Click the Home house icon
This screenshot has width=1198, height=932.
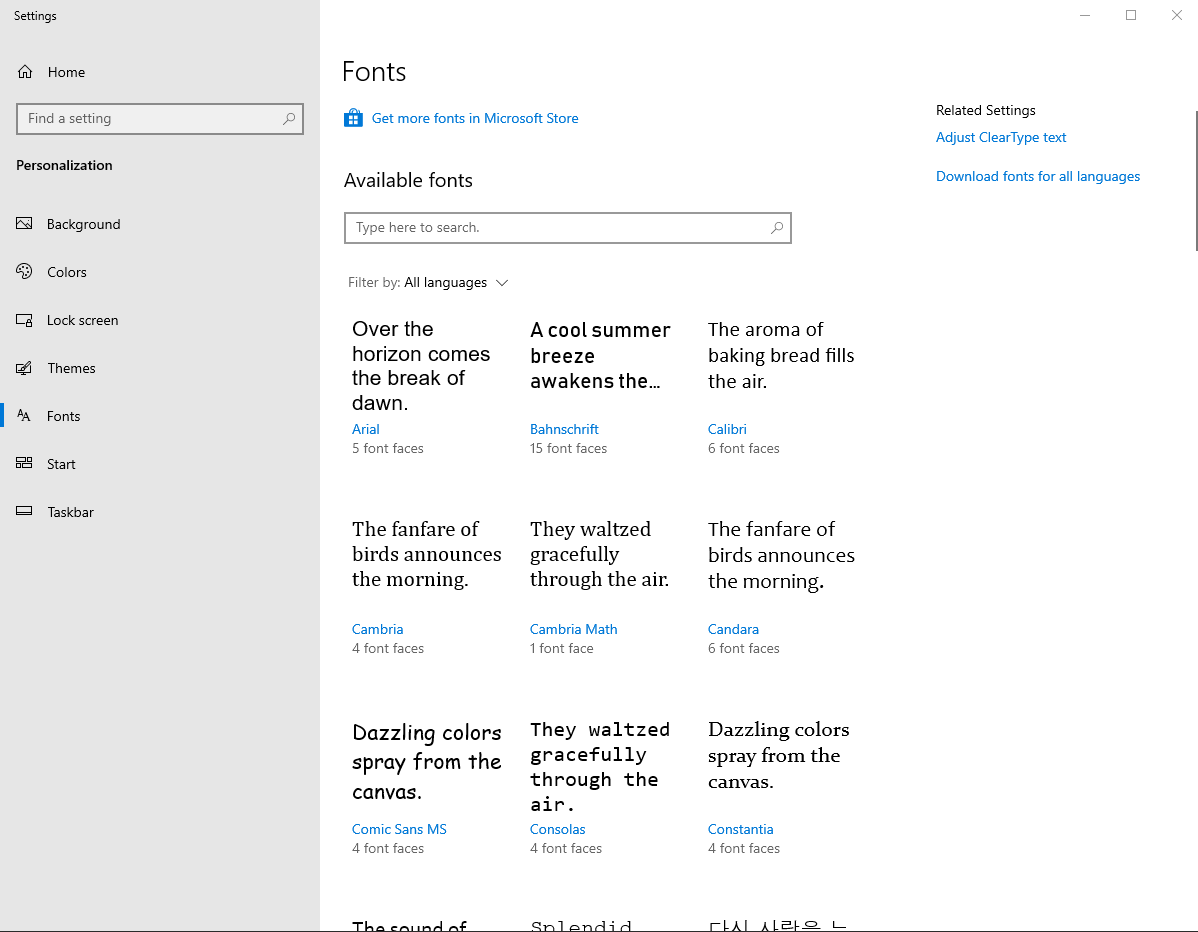point(25,72)
